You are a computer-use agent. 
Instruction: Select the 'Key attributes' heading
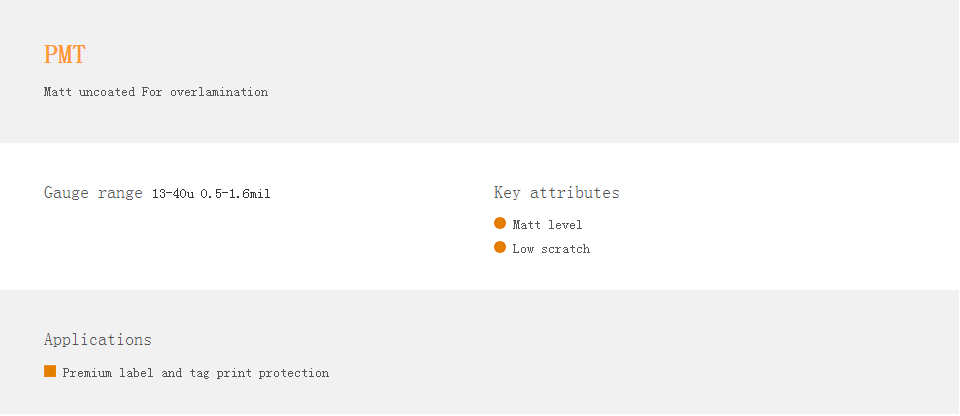(x=557, y=192)
